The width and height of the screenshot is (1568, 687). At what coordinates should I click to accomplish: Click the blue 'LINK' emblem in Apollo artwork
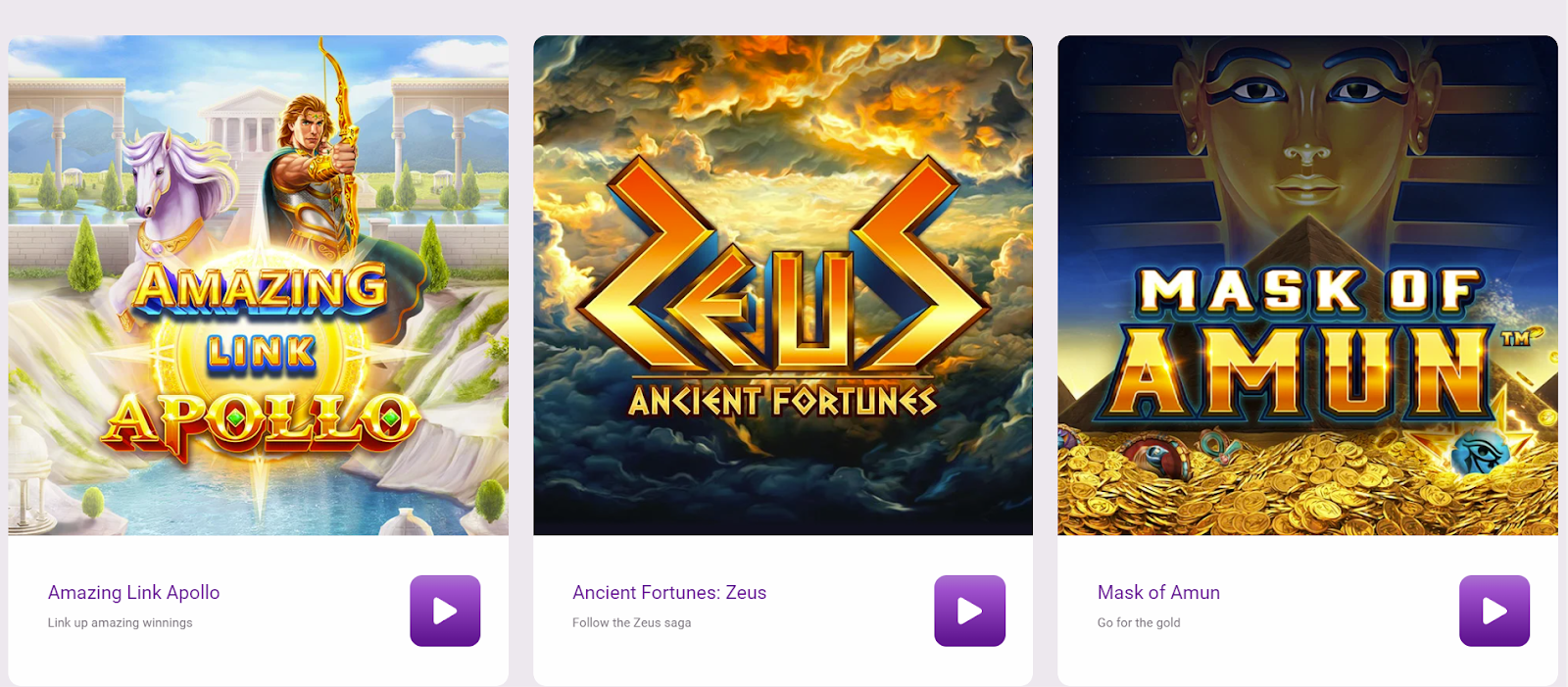261,353
